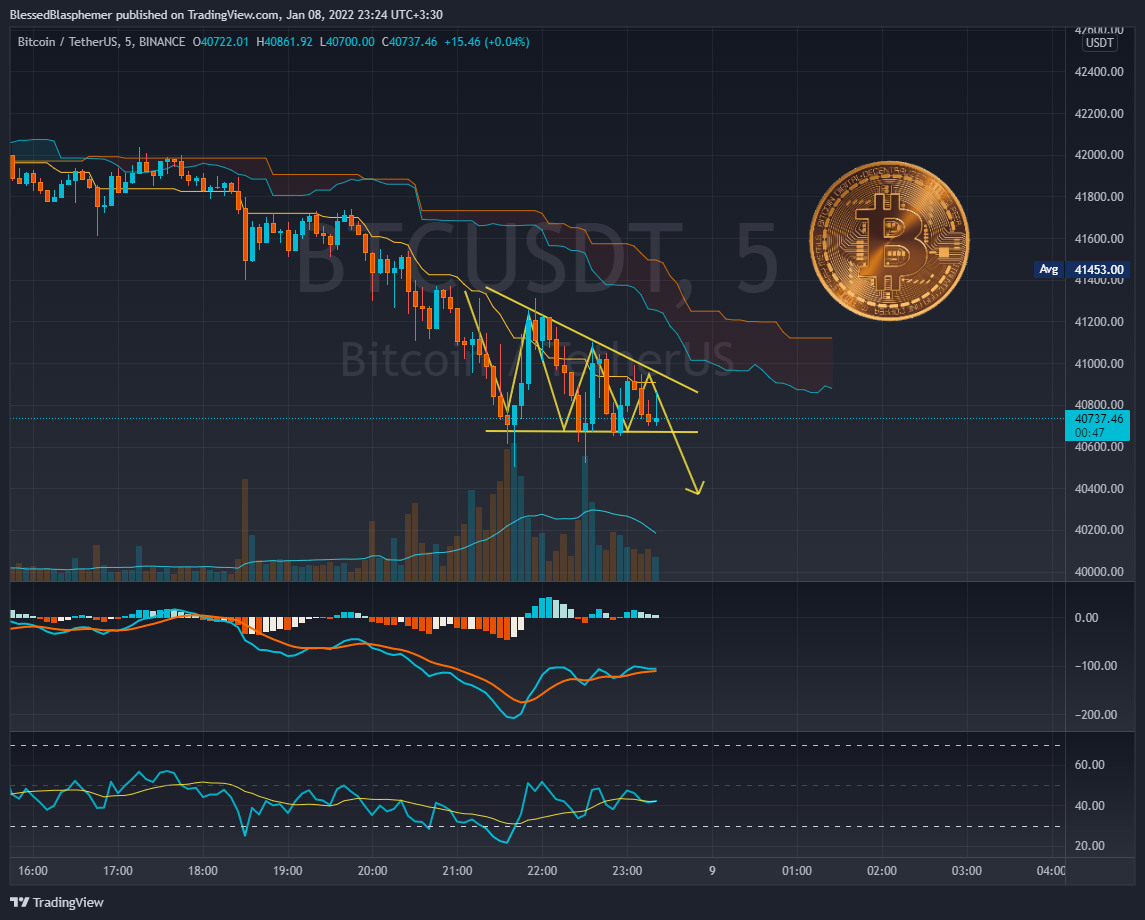1145x920 pixels.
Task: Click the 40000.00 price axis label
Action: [x=1099, y=572]
